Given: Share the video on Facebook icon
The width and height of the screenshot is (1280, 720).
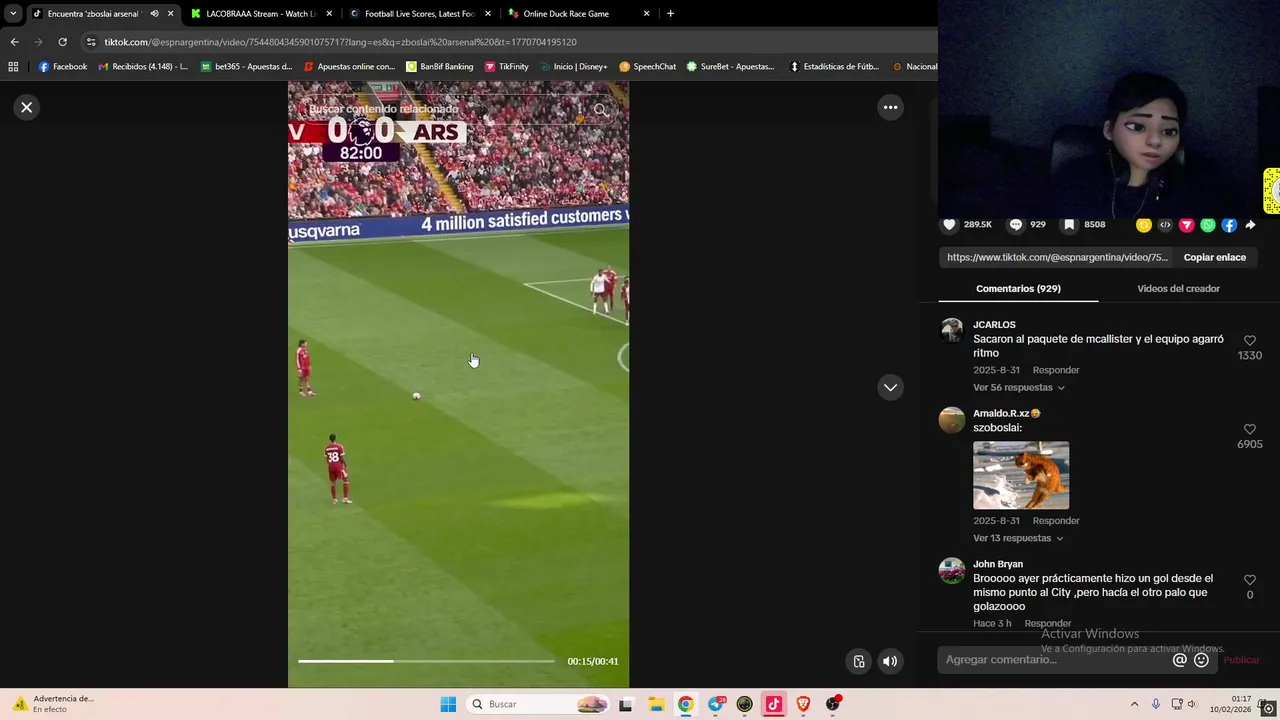Looking at the screenshot, I should click(x=1229, y=225).
